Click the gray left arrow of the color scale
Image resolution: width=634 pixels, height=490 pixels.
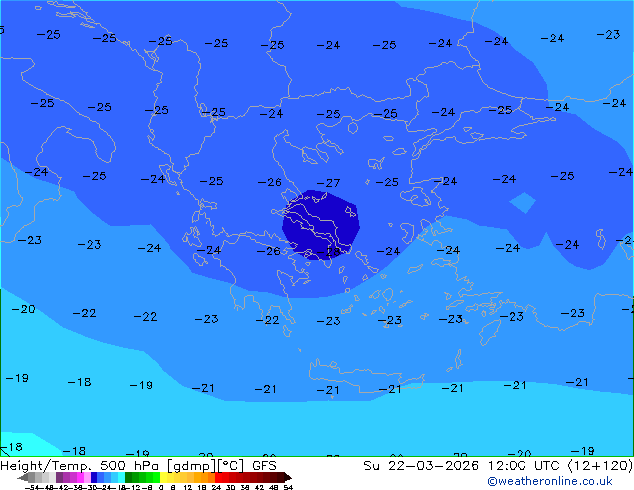coord(23,477)
